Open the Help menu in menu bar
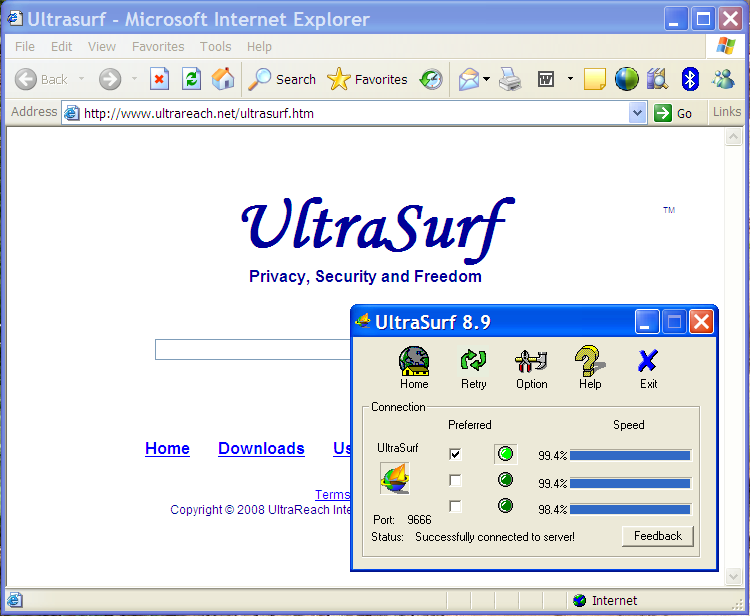 coord(259,46)
